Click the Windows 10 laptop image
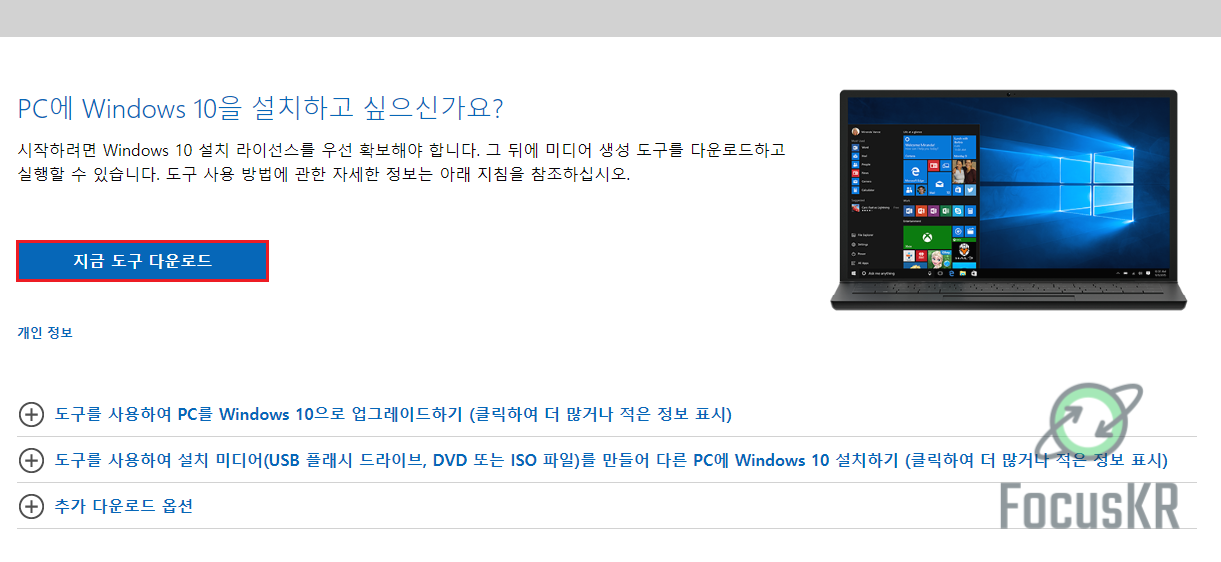Viewport: 1221px width, 562px height. (x=1010, y=199)
